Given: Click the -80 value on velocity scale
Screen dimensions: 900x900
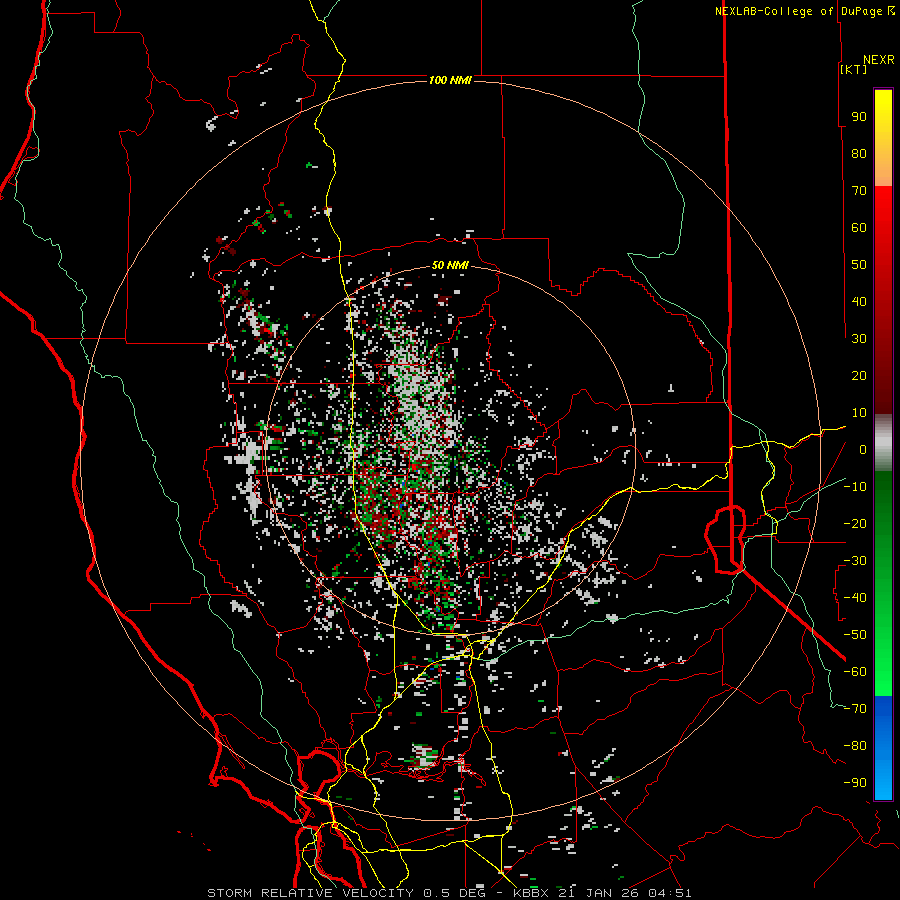Looking at the screenshot, I should tap(855, 746).
